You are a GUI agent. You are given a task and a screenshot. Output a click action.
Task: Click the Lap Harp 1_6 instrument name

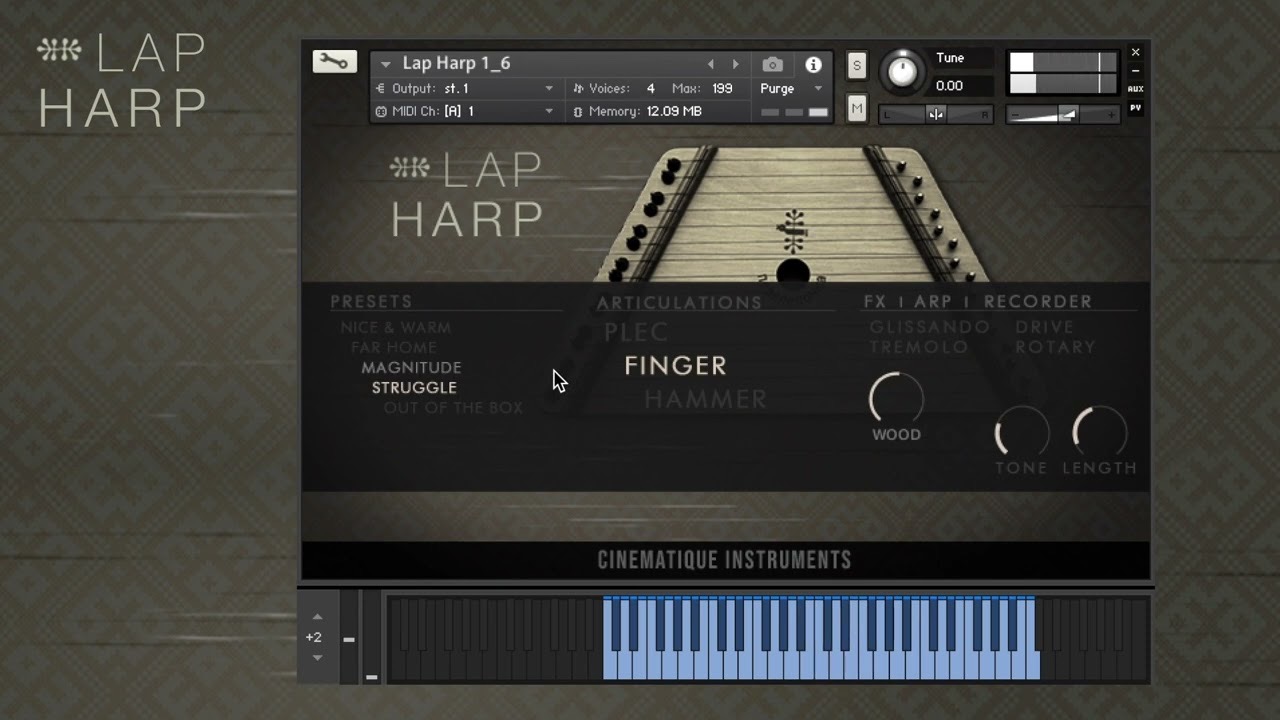[456, 63]
